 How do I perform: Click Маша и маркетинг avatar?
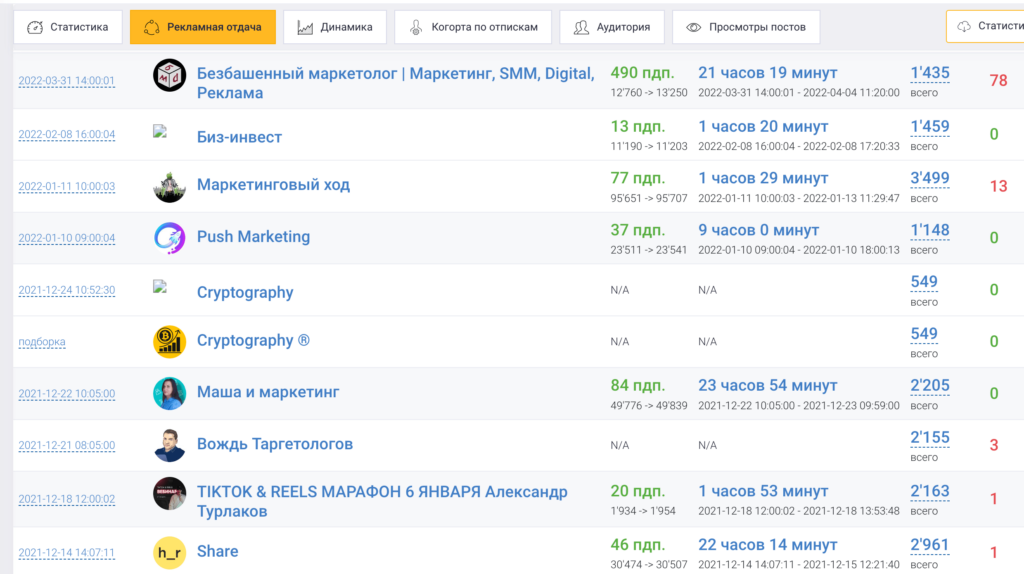pyautogui.click(x=169, y=393)
